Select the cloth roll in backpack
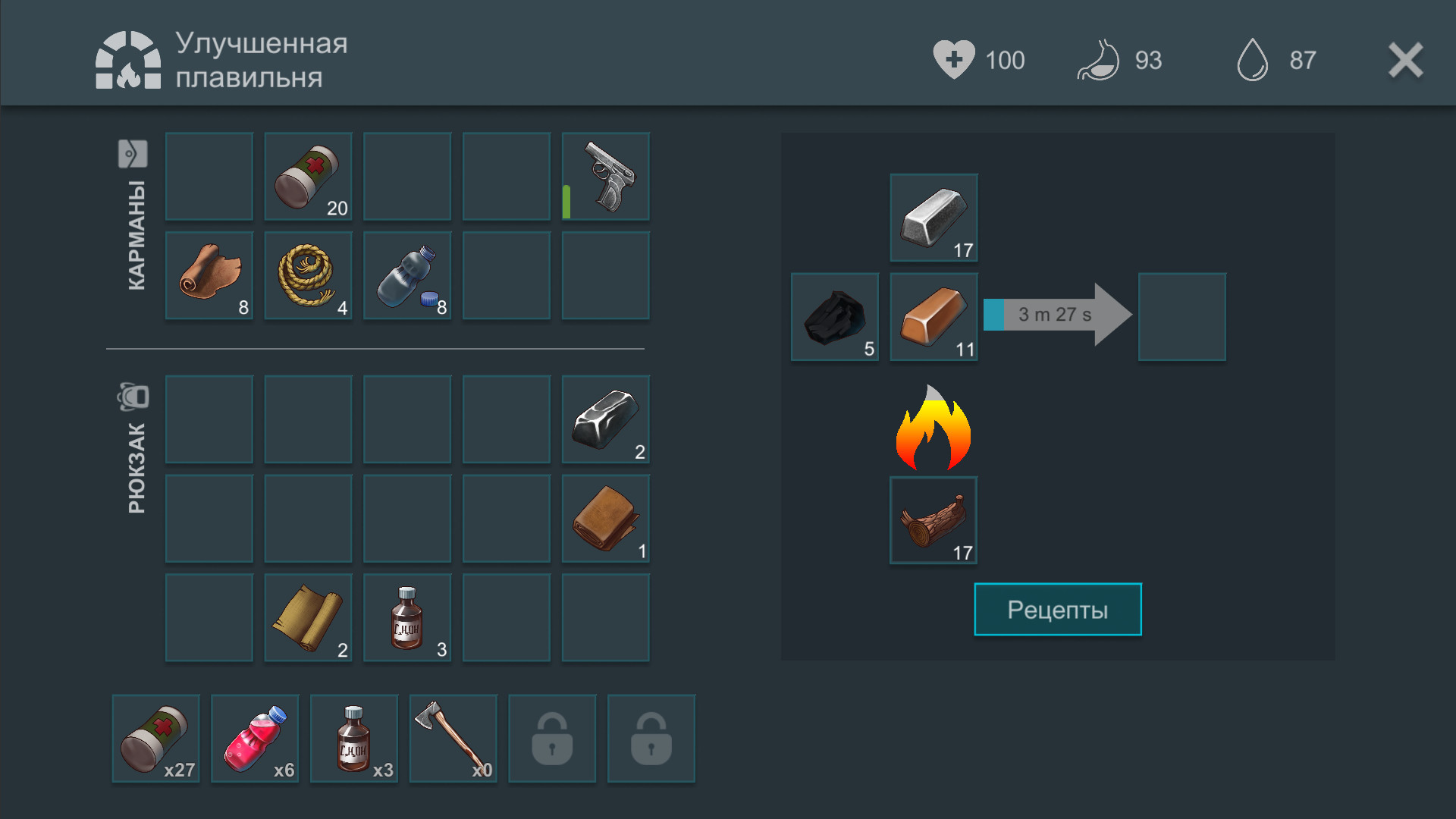The height and width of the screenshot is (819, 1456). [x=308, y=618]
